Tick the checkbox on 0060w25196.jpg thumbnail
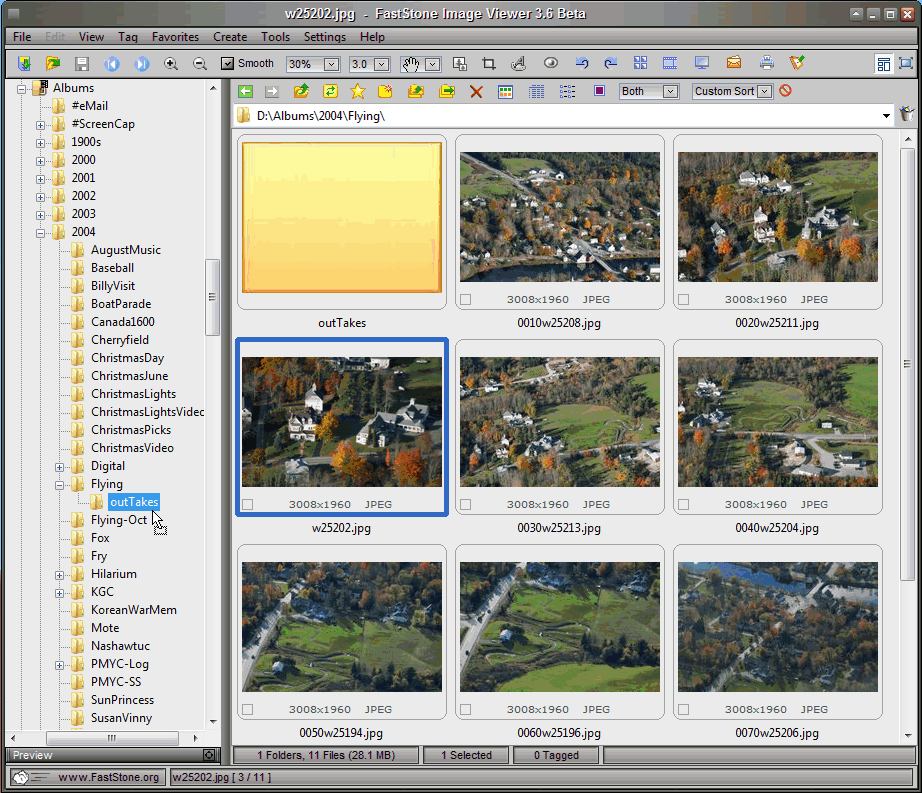Viewport: 922px width, 793px height. click(x=466, y=710)
